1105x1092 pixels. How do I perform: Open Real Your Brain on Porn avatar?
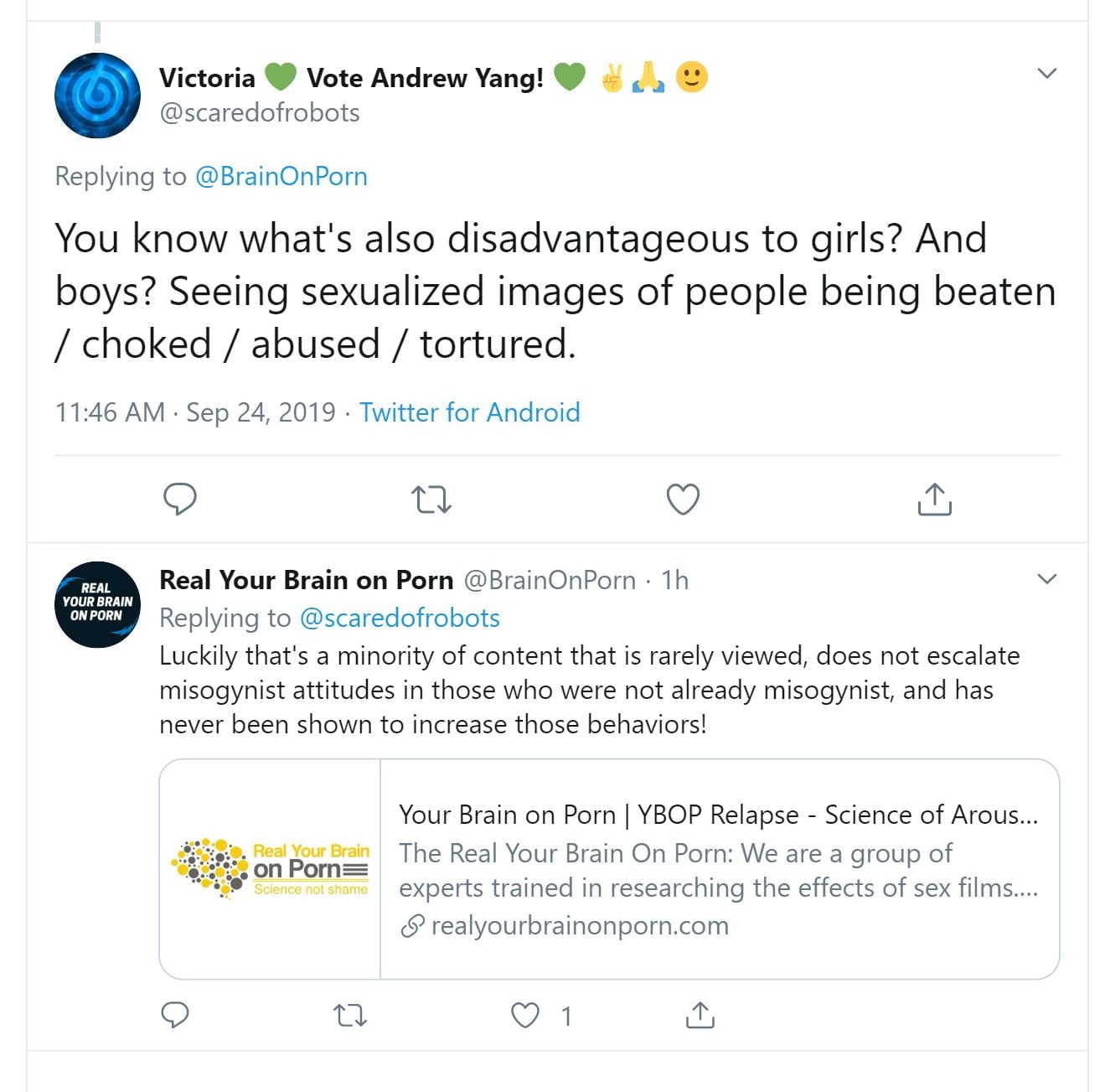pyautogui.click(x=97, y=604)
